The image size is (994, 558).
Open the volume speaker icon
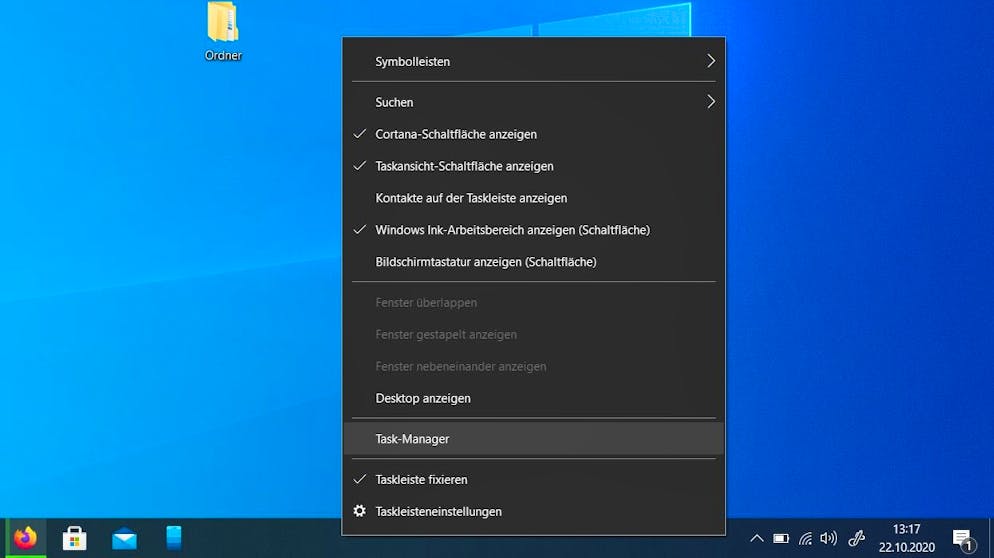pos(829,539)
